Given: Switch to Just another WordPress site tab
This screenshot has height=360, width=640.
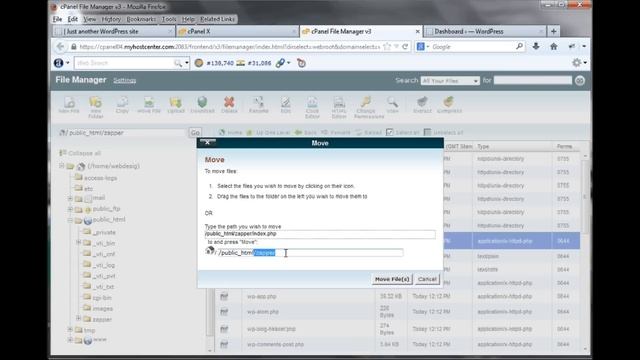Looking at the screenshot, I should (114, 31).
